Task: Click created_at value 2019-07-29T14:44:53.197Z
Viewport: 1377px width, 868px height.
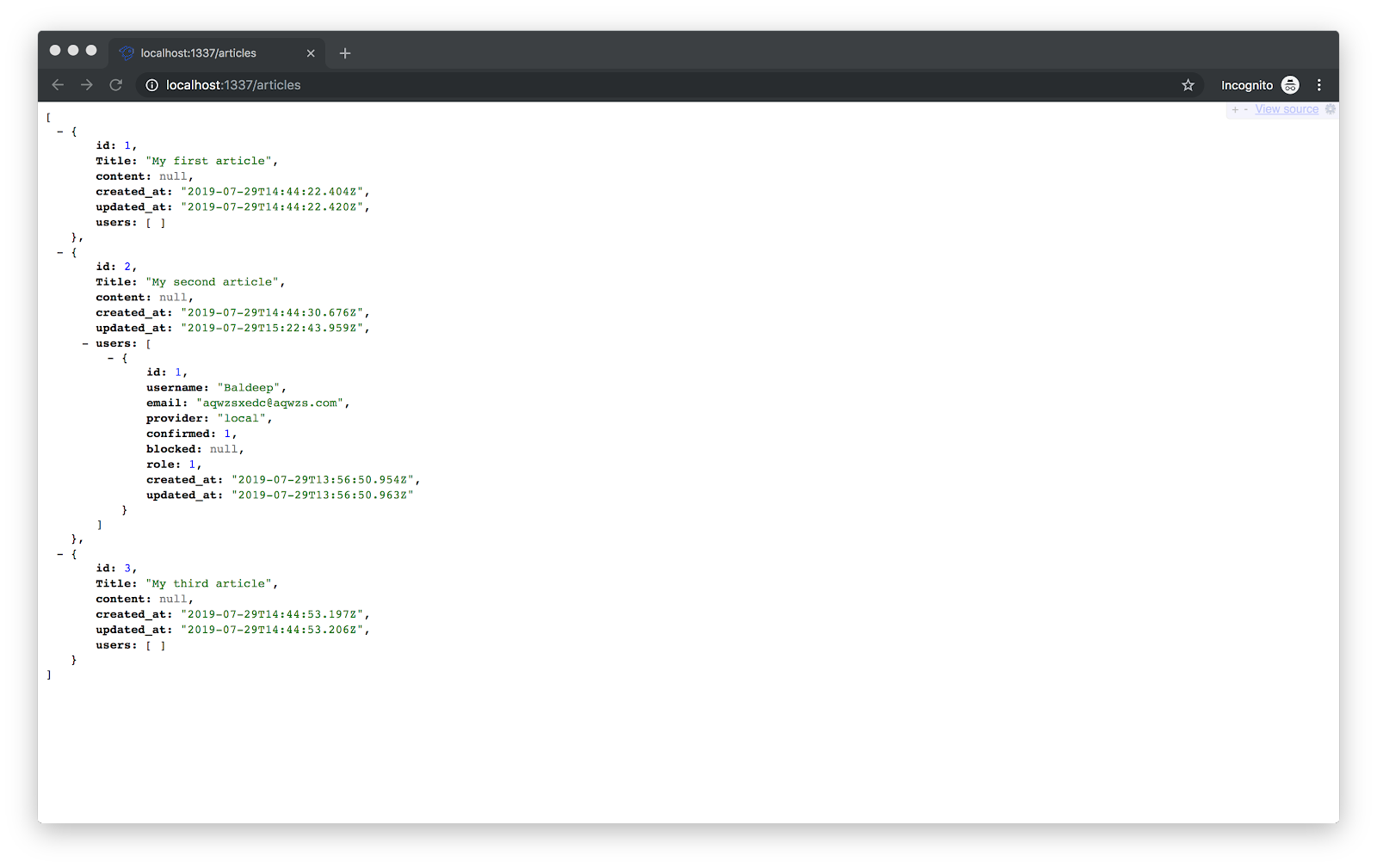Action: pos(272,614)
